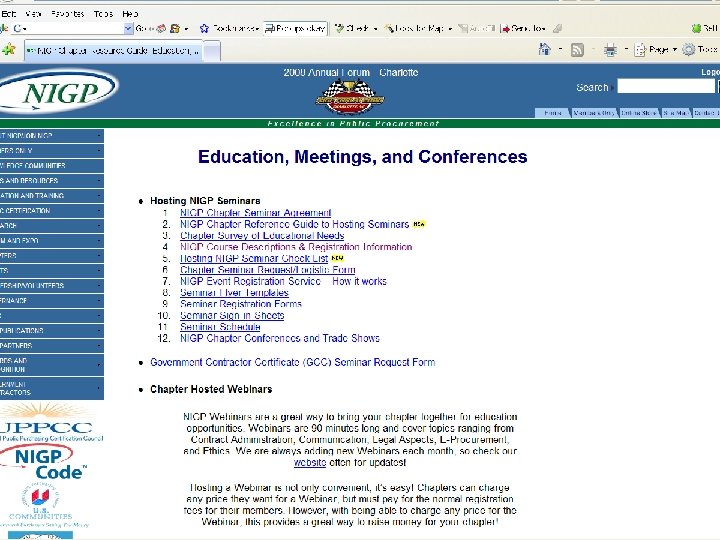
Task: Select the NIGP Chapter Resource Guide browser tab
Action: point(113,51)
